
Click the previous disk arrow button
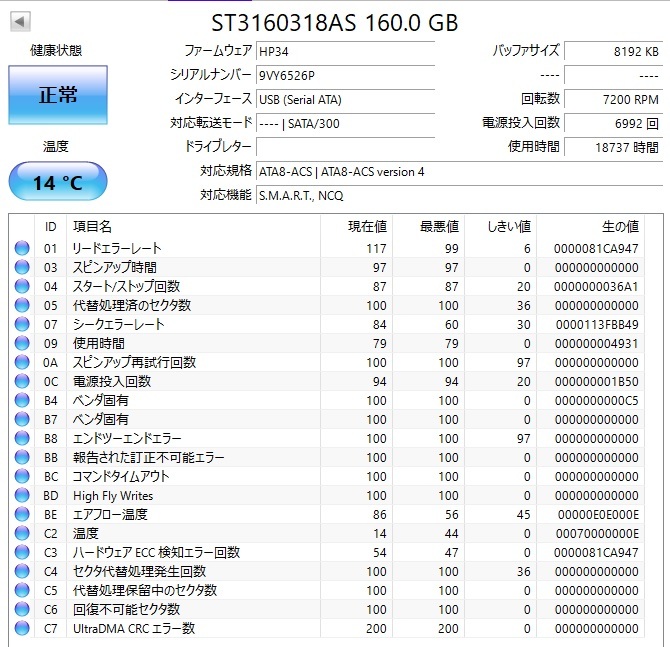[20, 21]
